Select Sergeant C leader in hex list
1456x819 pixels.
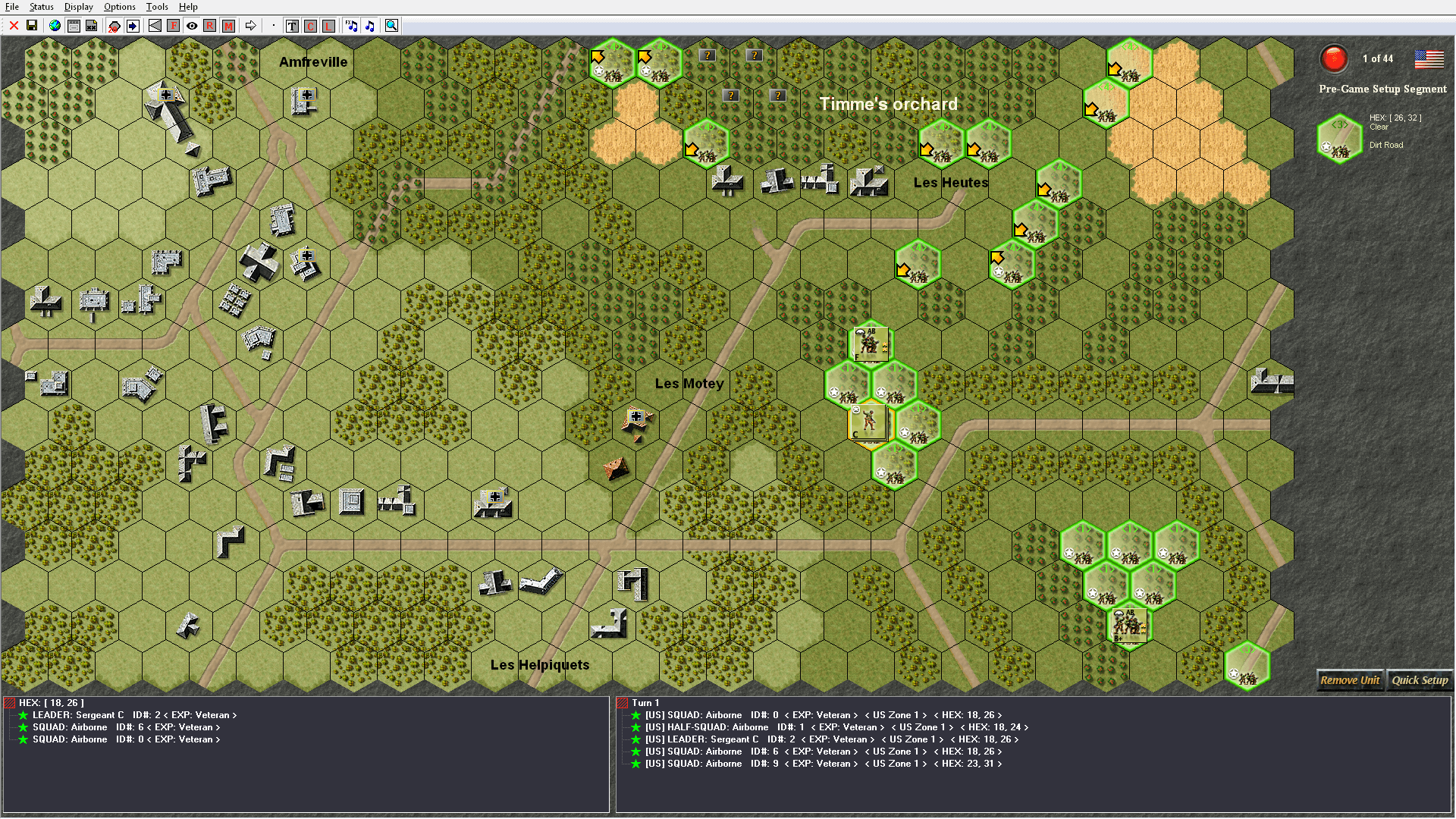pyautogui.click(x=77, y=715)
